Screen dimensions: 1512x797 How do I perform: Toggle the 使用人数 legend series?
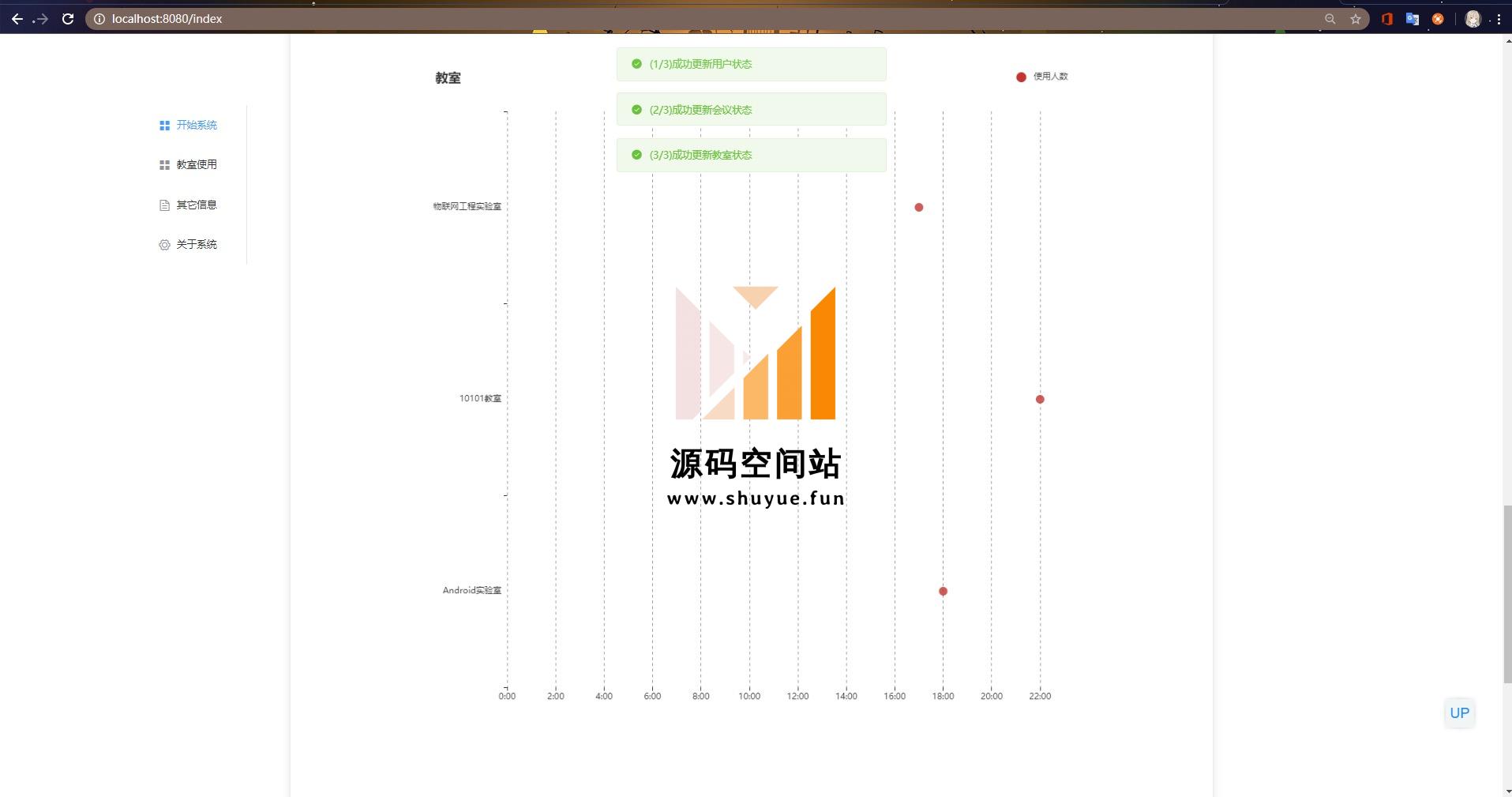click(x=1041, y=77)
